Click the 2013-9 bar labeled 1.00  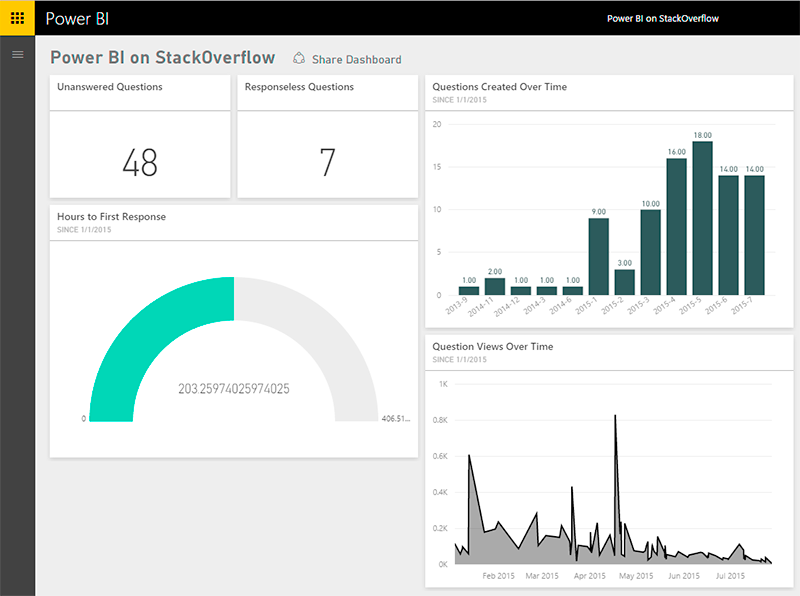(469, 291)
